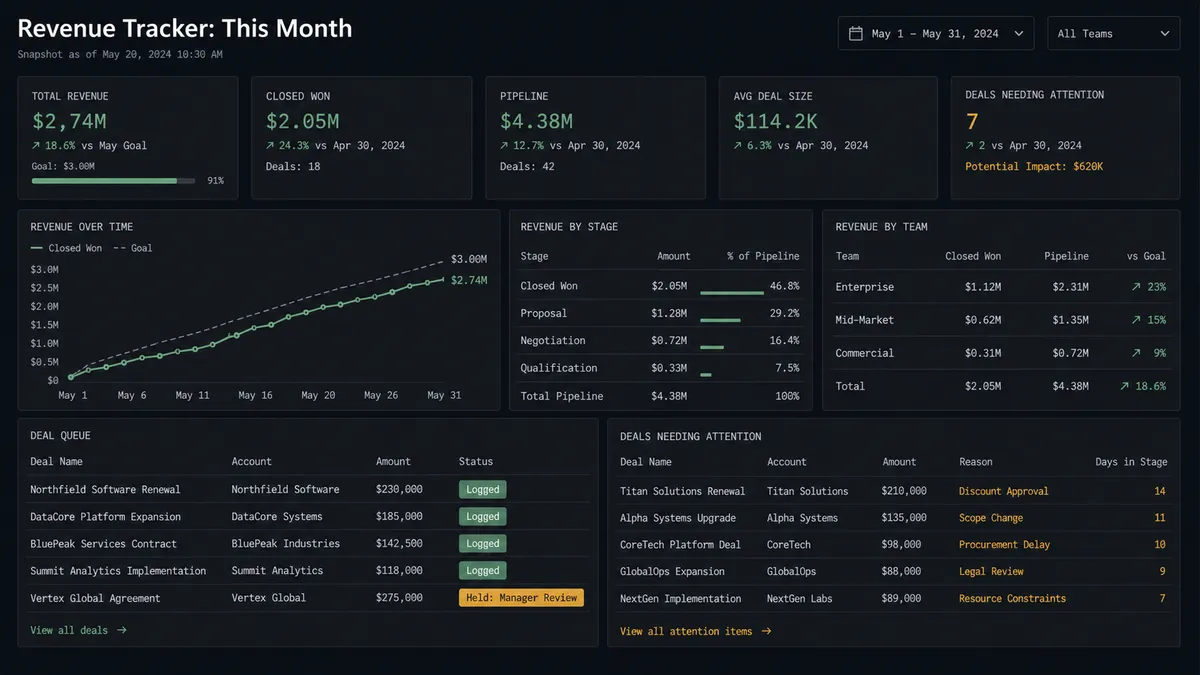Click the % of Pipeline column header

763,256
